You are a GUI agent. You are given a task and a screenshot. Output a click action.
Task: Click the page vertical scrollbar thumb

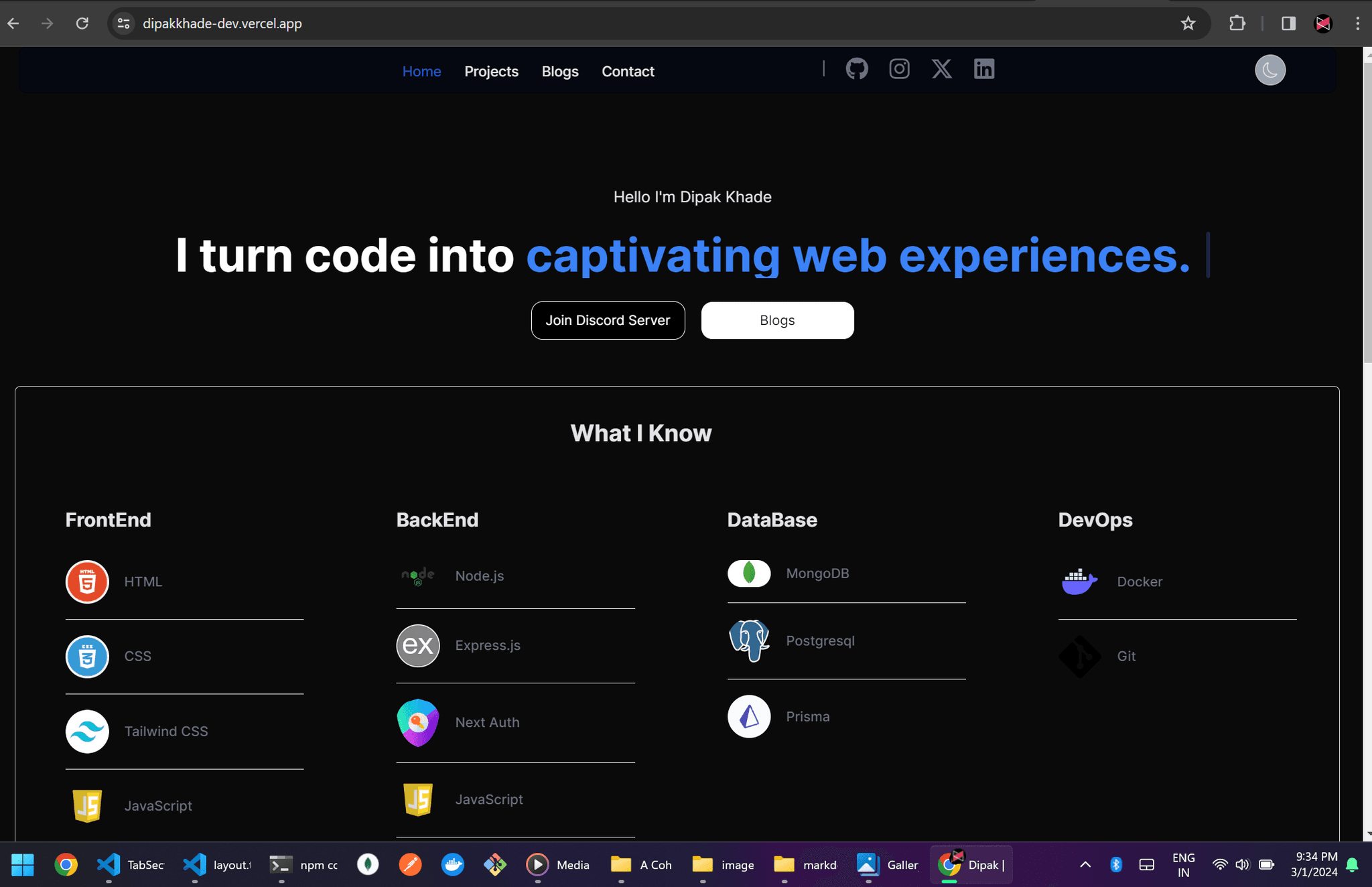pyautogui.click(x=1367, y=214)
